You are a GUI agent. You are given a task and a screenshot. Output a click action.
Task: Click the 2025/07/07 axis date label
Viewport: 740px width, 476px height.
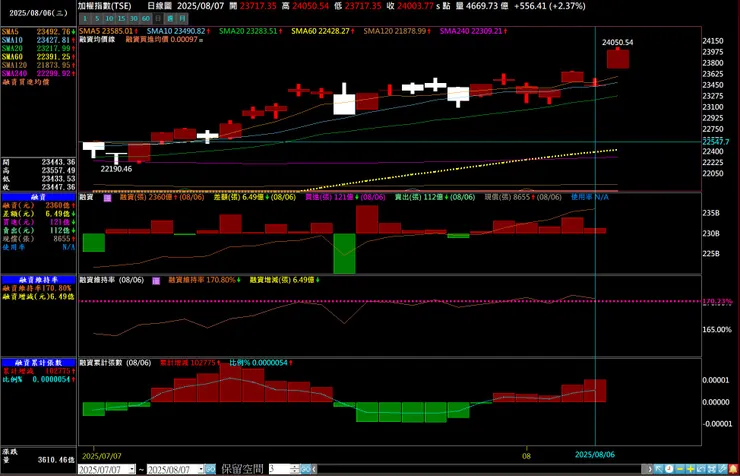click(101, 456)
